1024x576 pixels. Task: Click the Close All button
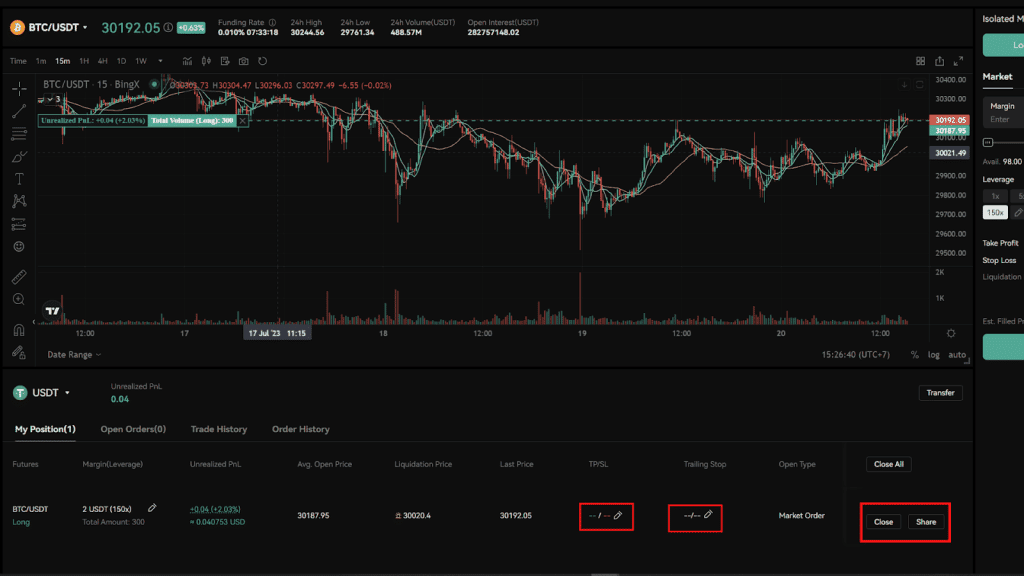click(x=889, y=464)
